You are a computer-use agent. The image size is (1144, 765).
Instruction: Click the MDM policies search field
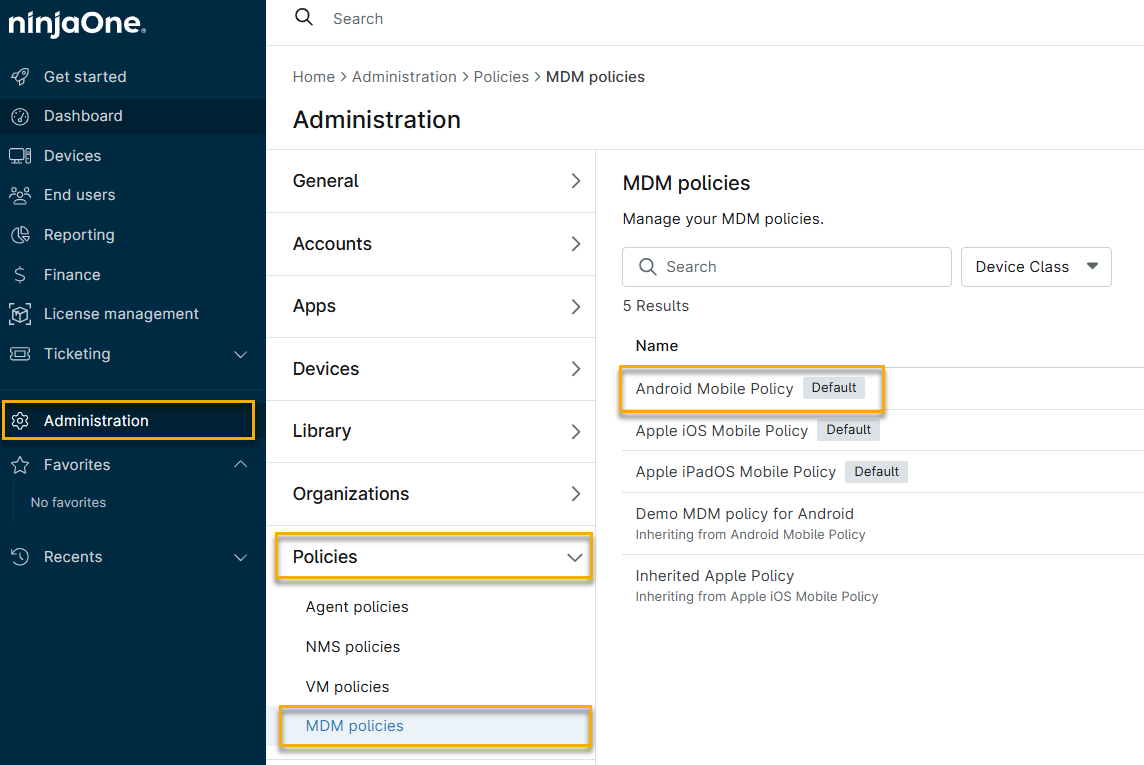pyautogui.click(x=787, y=267)
